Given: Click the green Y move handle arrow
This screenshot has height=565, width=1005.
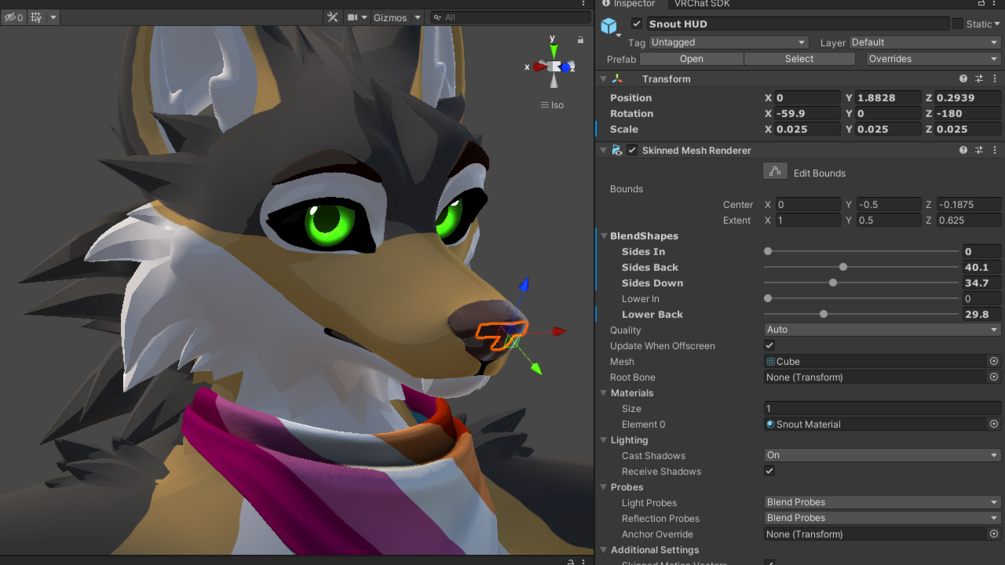Looking at the screenshot, I should point(536,368).
